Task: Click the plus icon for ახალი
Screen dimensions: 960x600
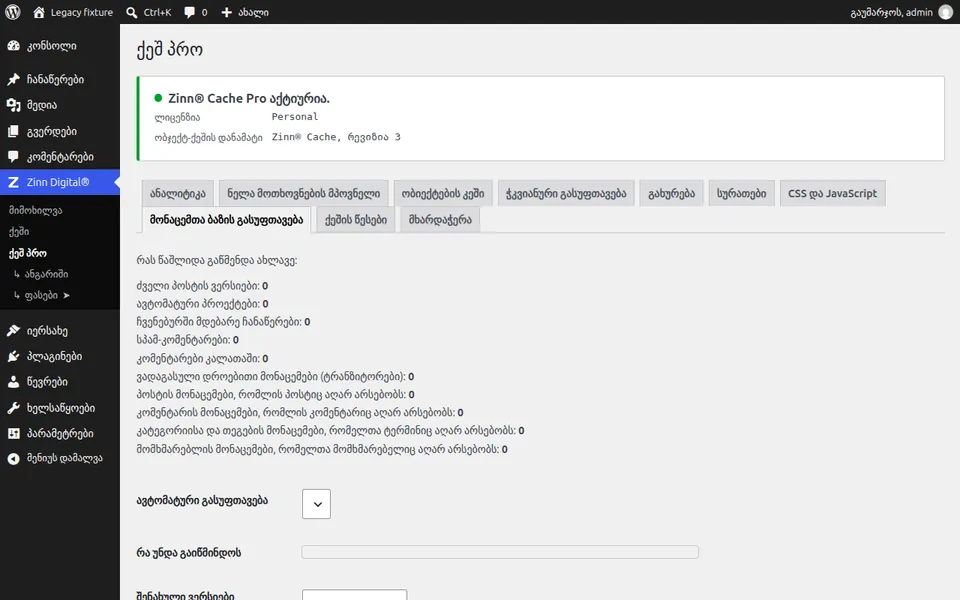Action: click(x=227, y=12)
